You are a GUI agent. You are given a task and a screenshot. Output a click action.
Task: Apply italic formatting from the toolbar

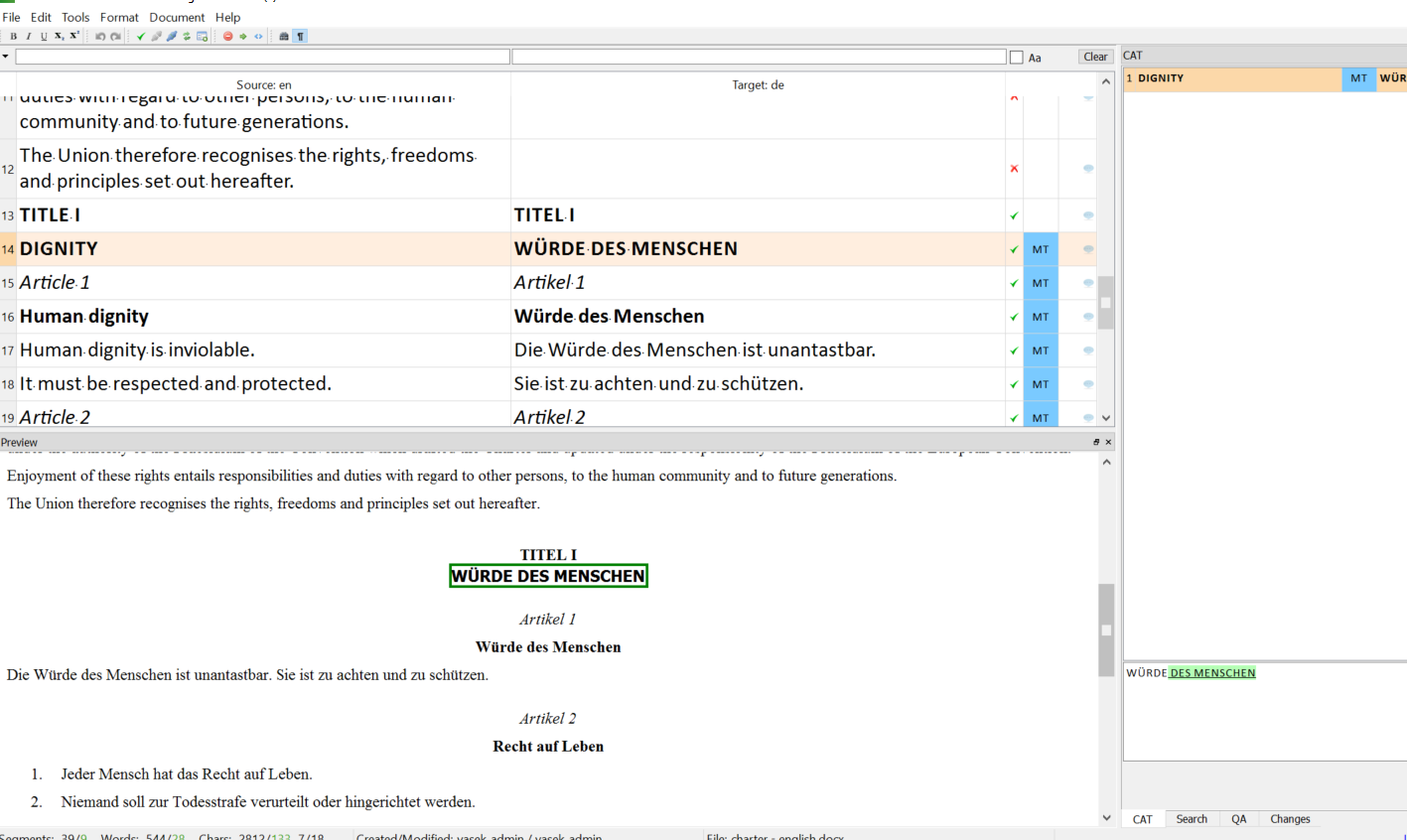tap(29, 37)
